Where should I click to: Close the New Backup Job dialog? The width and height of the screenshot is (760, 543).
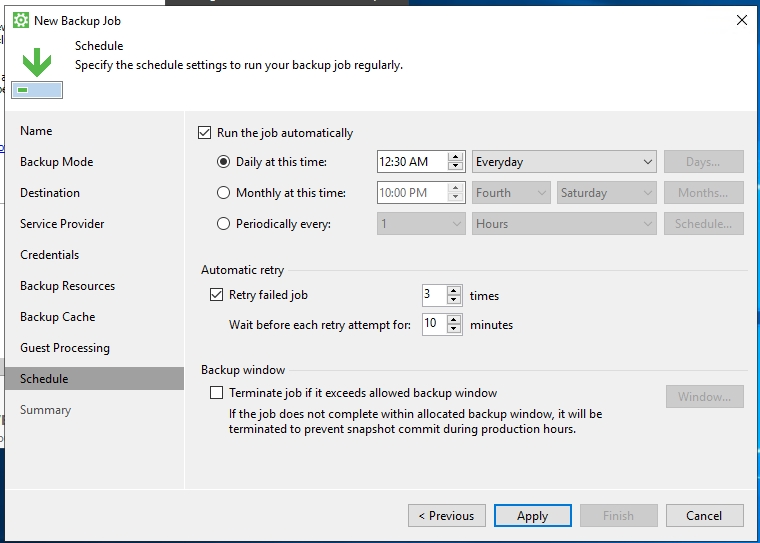(x=741, y=20)
